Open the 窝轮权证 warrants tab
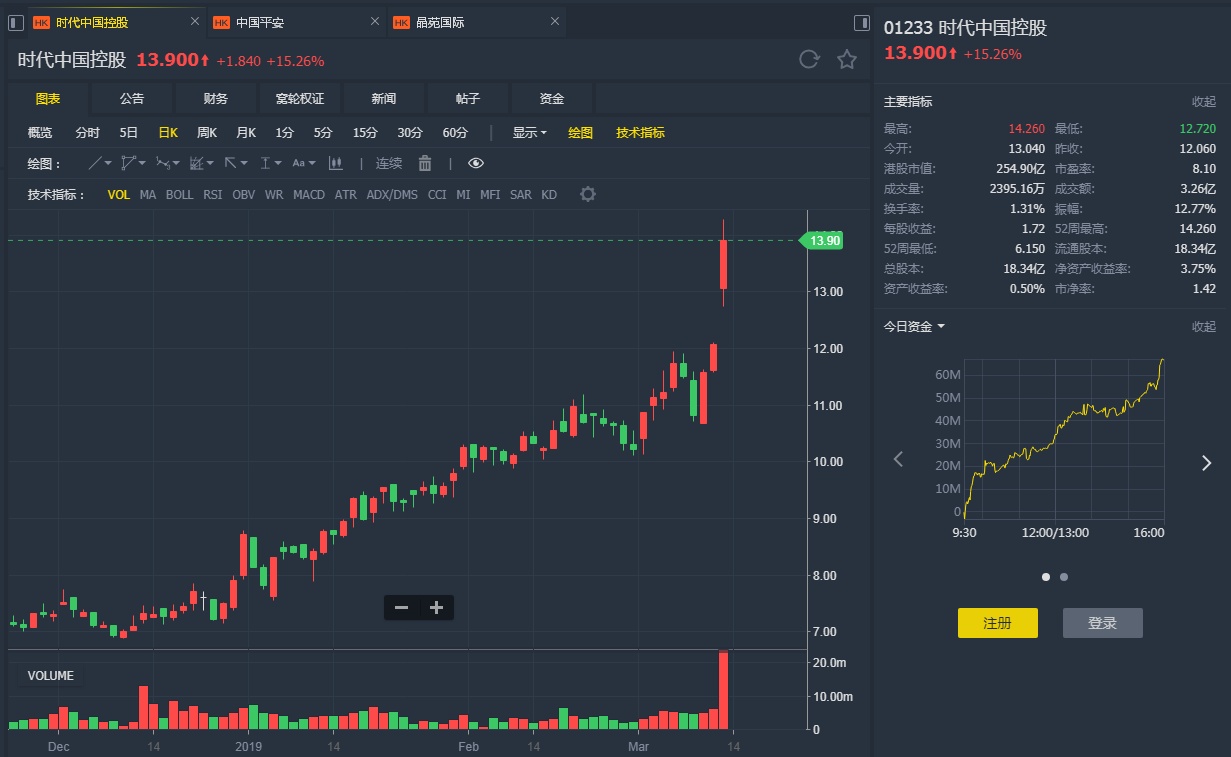 pyautogui.click(x=300, y=98)
